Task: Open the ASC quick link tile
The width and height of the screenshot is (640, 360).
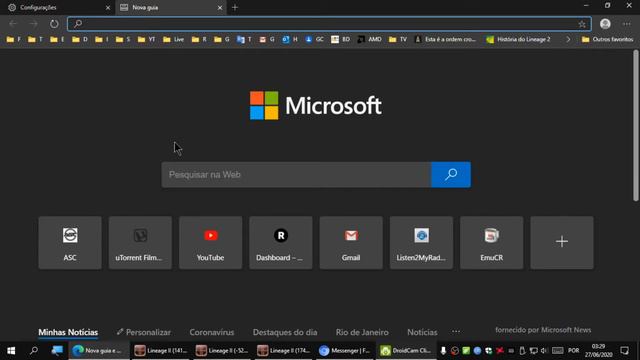Action: tap(70, 242)
